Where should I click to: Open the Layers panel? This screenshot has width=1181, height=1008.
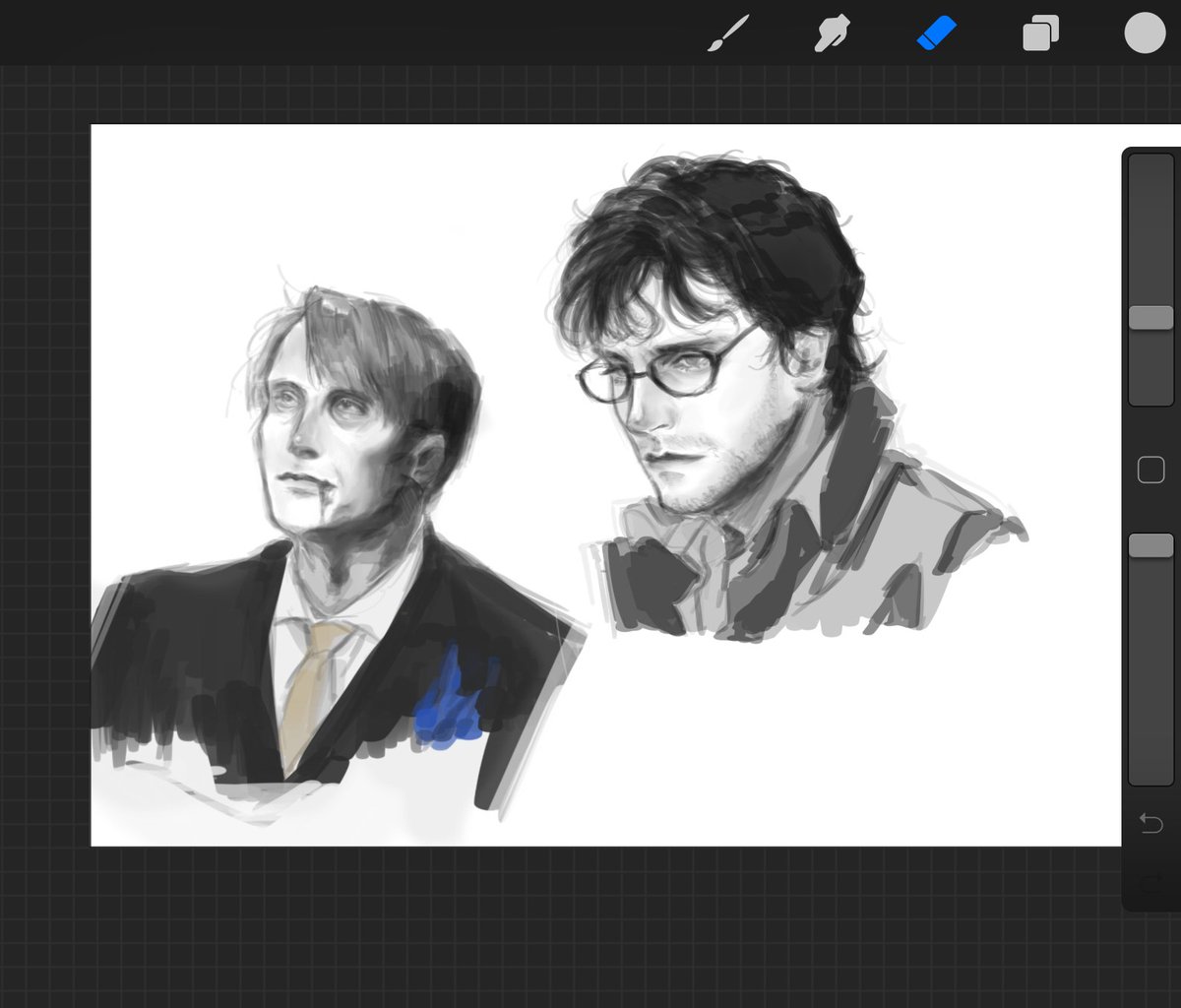click(x=1040, y=34)
